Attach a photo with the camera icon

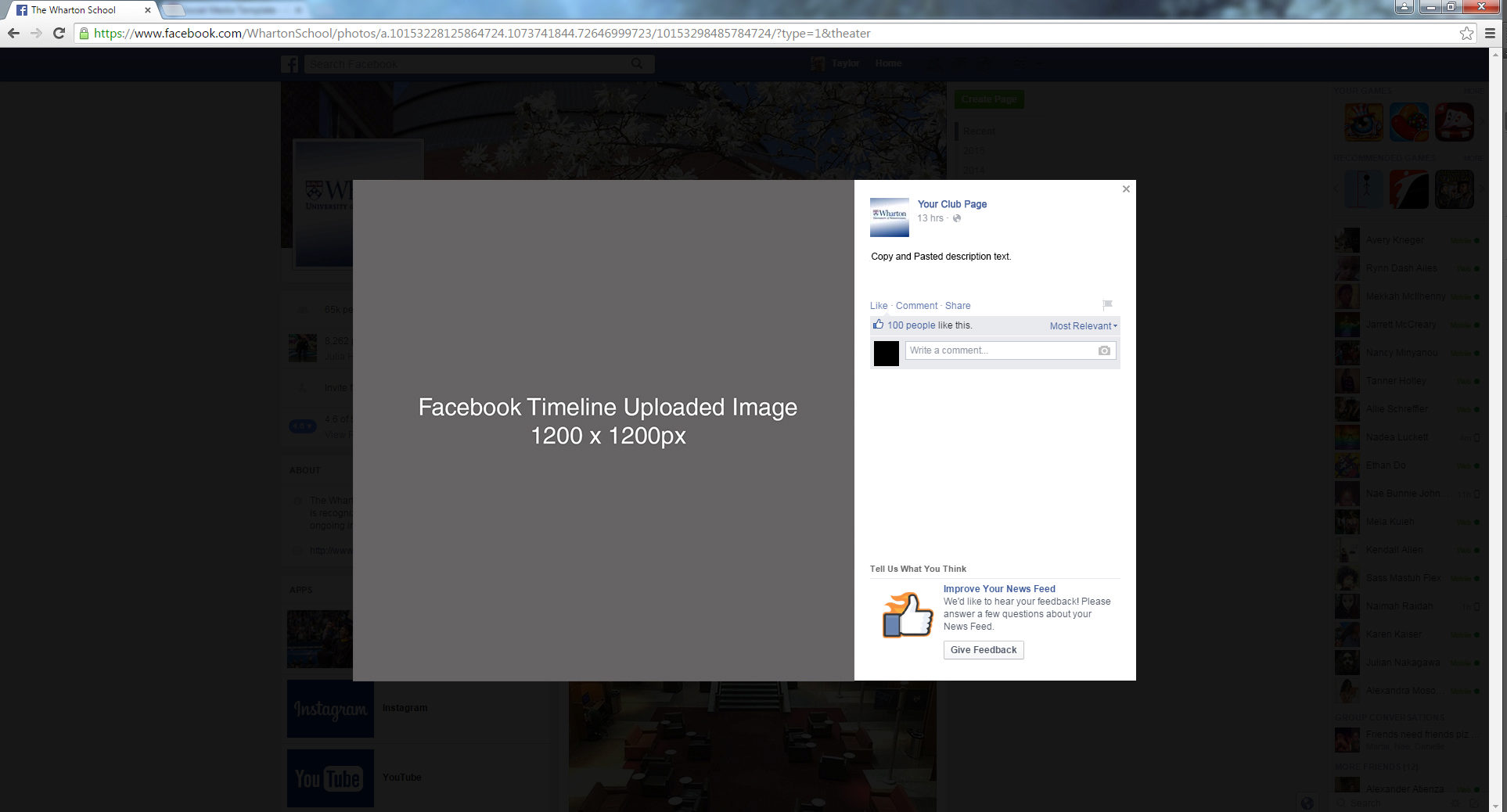click(x=1104, y=350)
